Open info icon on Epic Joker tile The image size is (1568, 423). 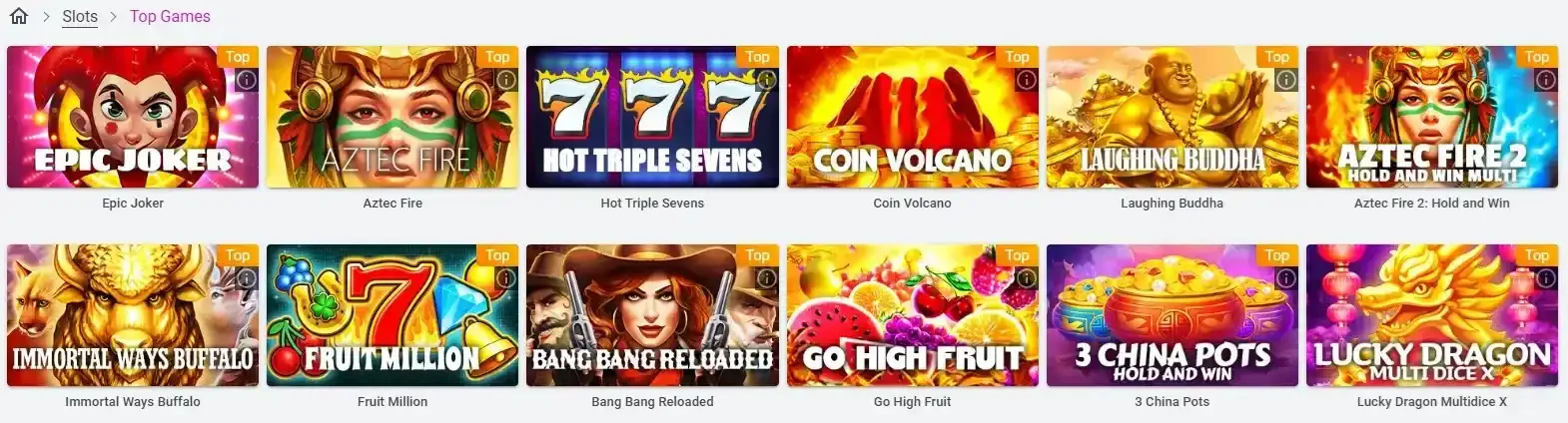[247, 80]
